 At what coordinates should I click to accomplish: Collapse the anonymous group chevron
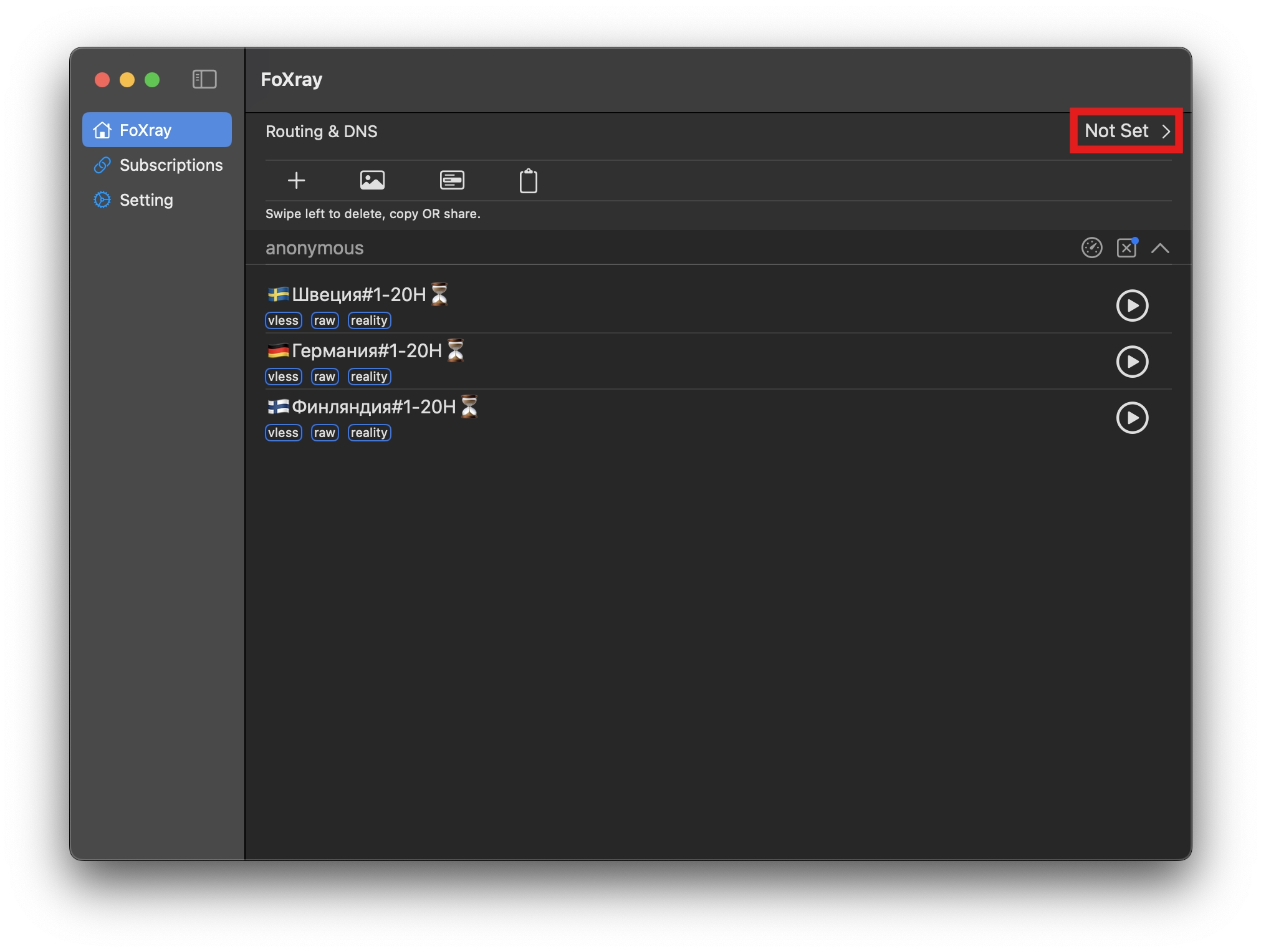pos(1160,248)
